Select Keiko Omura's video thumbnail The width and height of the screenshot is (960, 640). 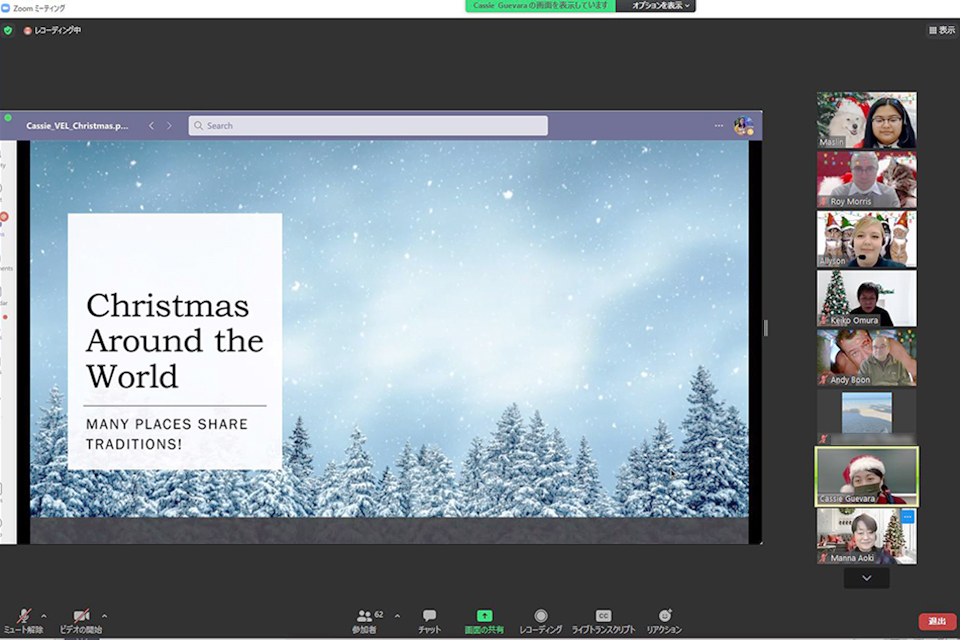click(866, 298)
